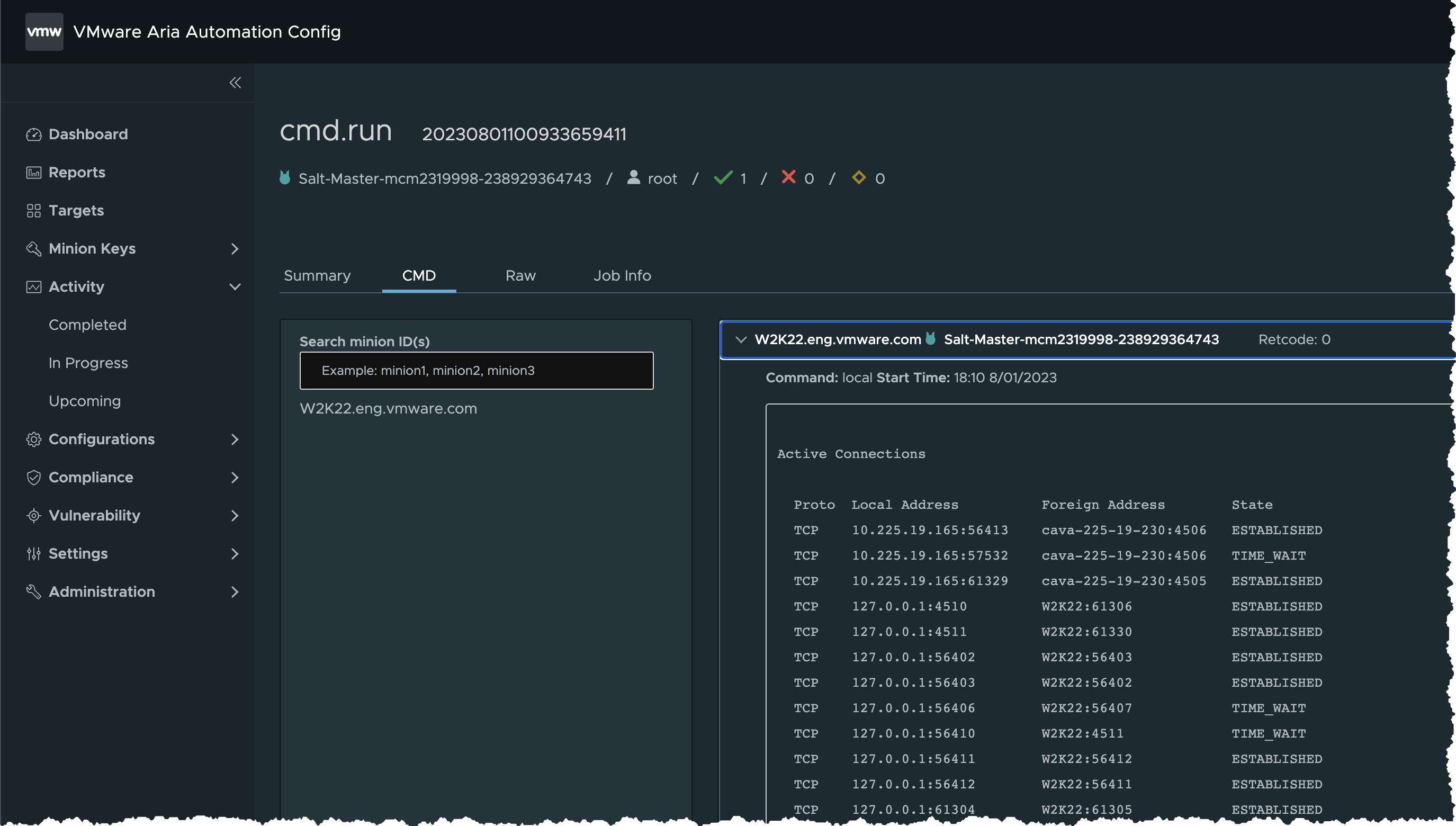Viewport: 1456px width, 826px height.
Task: Click the red failed X icon
Action: [788, 177]
